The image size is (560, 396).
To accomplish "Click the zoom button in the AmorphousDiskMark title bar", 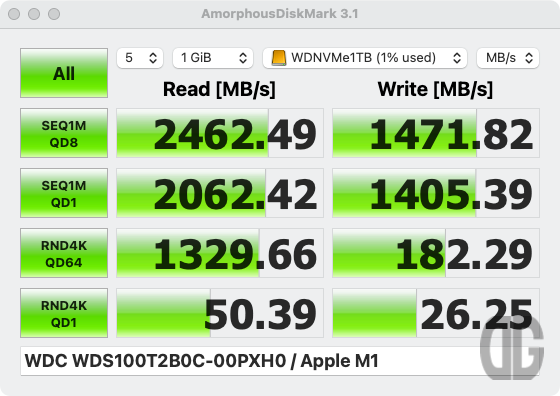I will click(x=54, y=14).
